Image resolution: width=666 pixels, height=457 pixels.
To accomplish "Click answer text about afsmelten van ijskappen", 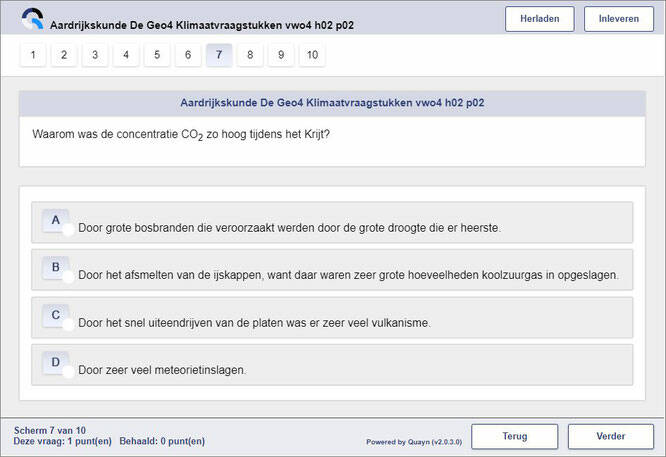I will [x=348, y=275].
